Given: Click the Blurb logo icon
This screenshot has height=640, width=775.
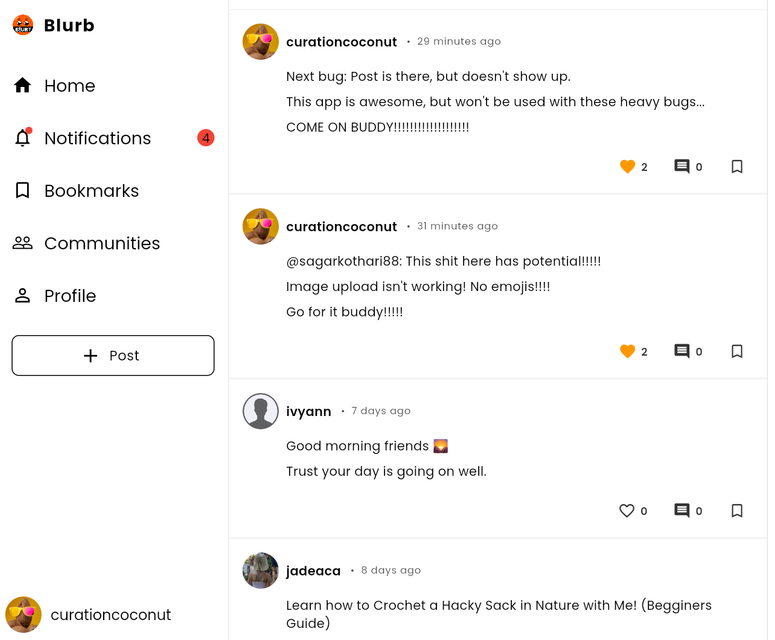Looking at the screenshot, I should [x=23, y=26].
